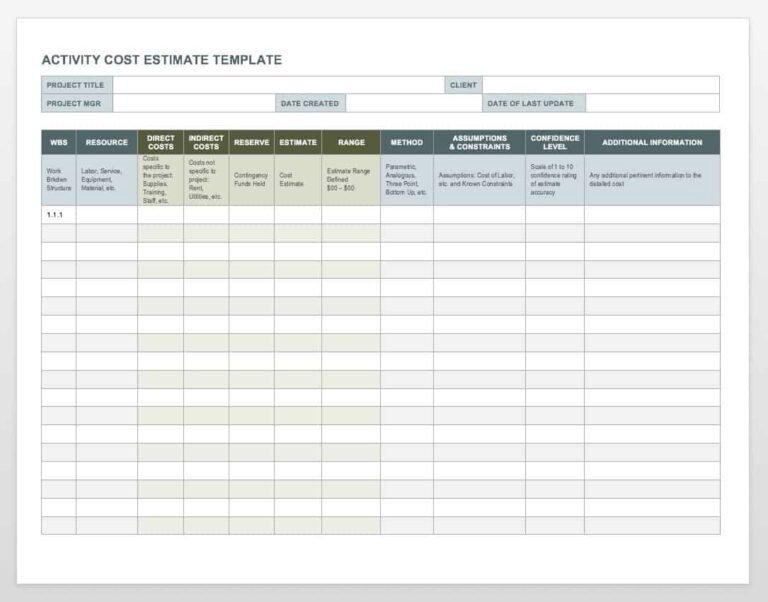Click the Method column header
The width and height of the screenshot is (768, 602).
coord(406,142)
